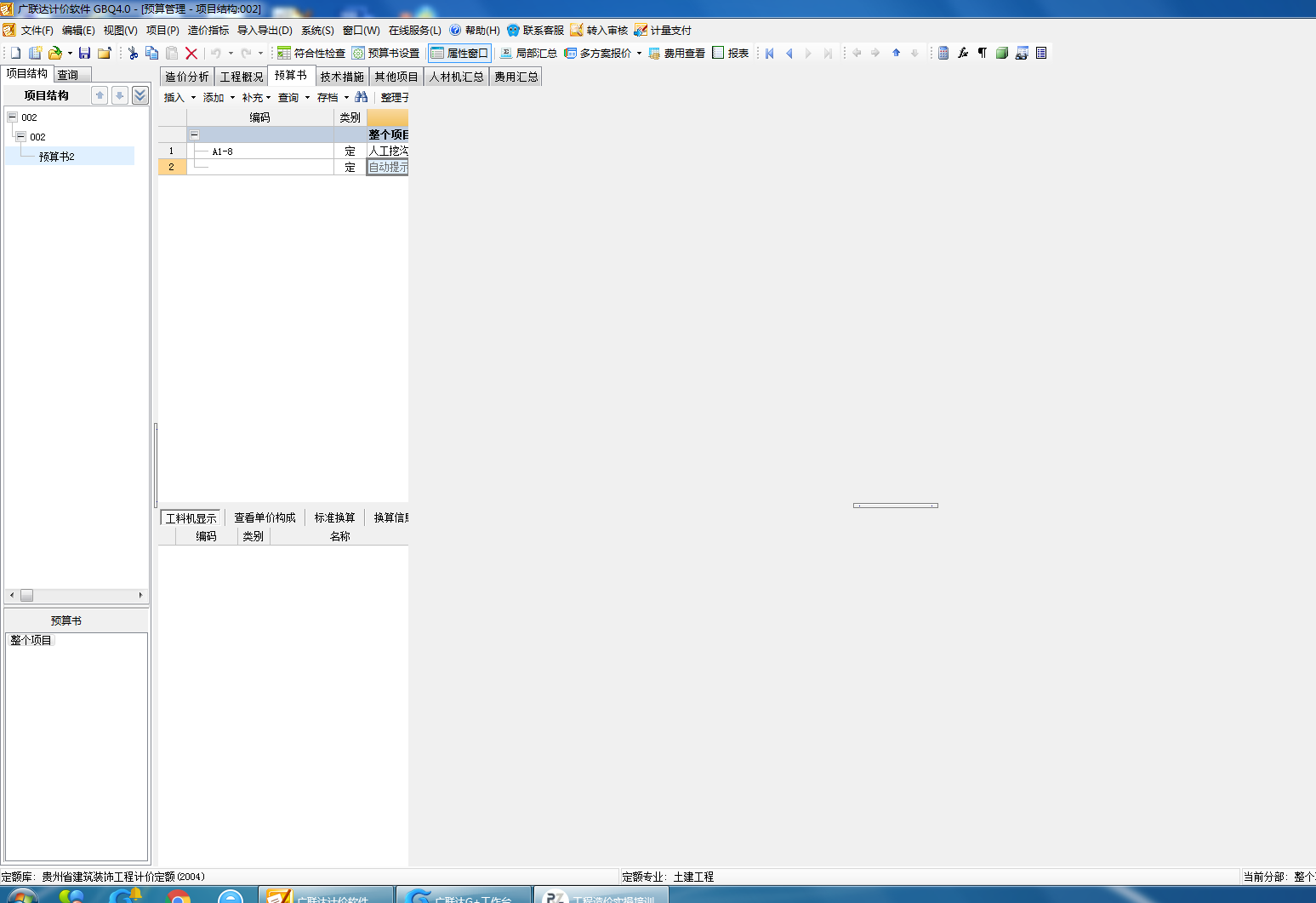This screenshot has width=1316, height=903.
Task: Open the Undo history dropdown arrow
Action: coord(231,53)
